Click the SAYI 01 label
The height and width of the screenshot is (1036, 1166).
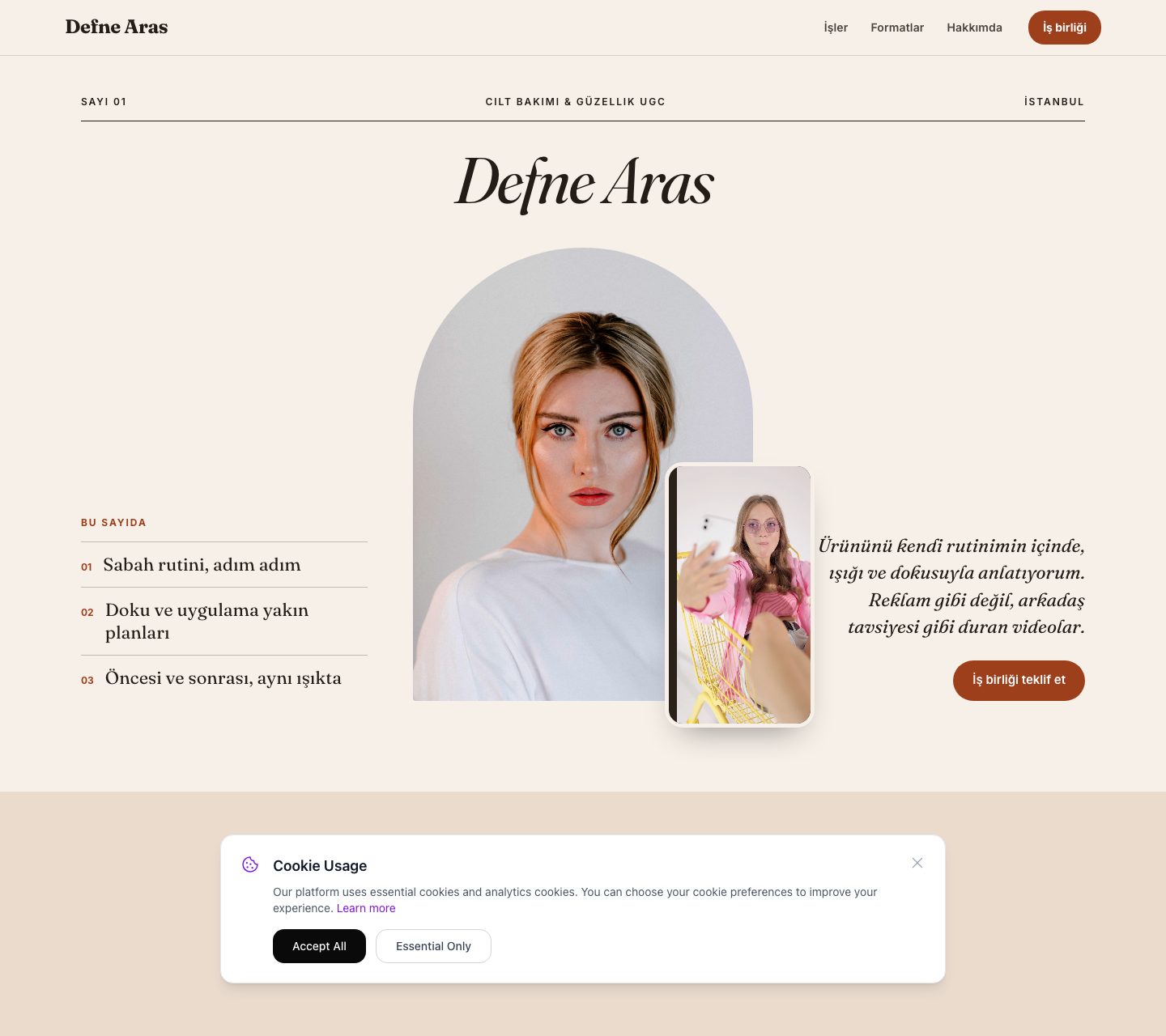pyautogui.click(x=104, y=102)
